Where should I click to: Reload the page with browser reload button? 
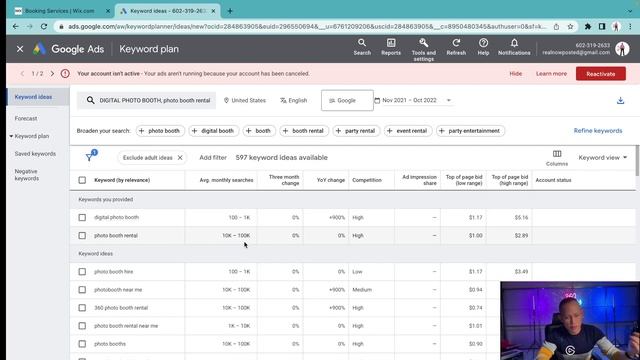(x=44, y=27)
